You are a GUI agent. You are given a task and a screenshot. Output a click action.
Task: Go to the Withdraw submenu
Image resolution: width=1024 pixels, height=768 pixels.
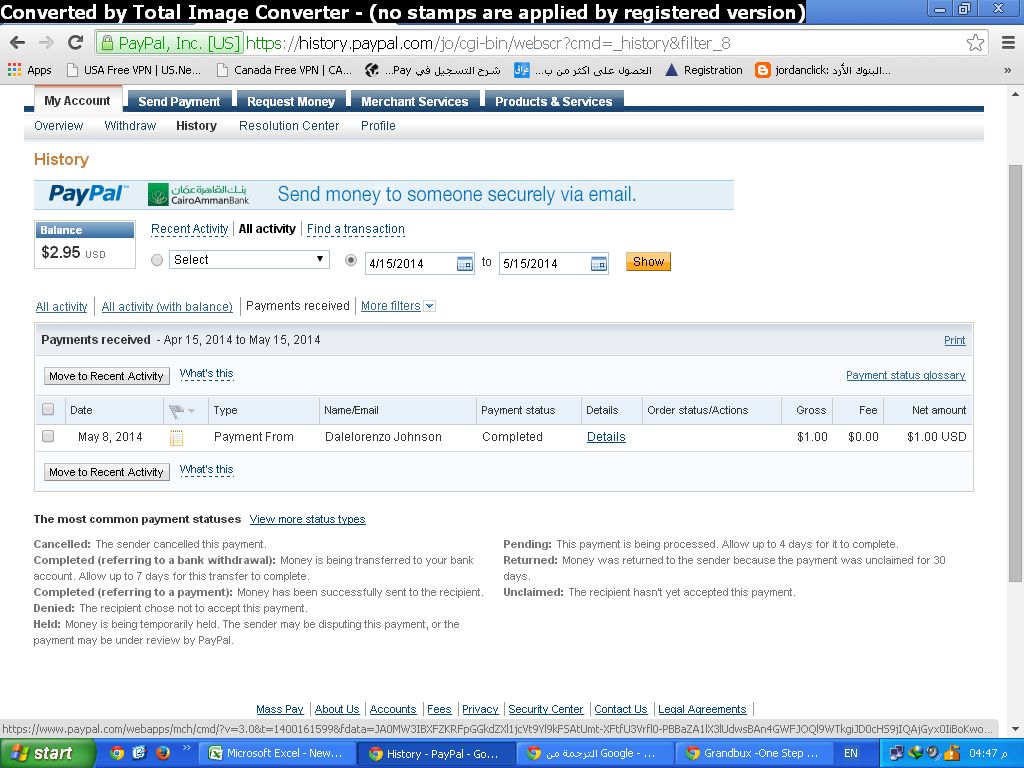point(130,125)
